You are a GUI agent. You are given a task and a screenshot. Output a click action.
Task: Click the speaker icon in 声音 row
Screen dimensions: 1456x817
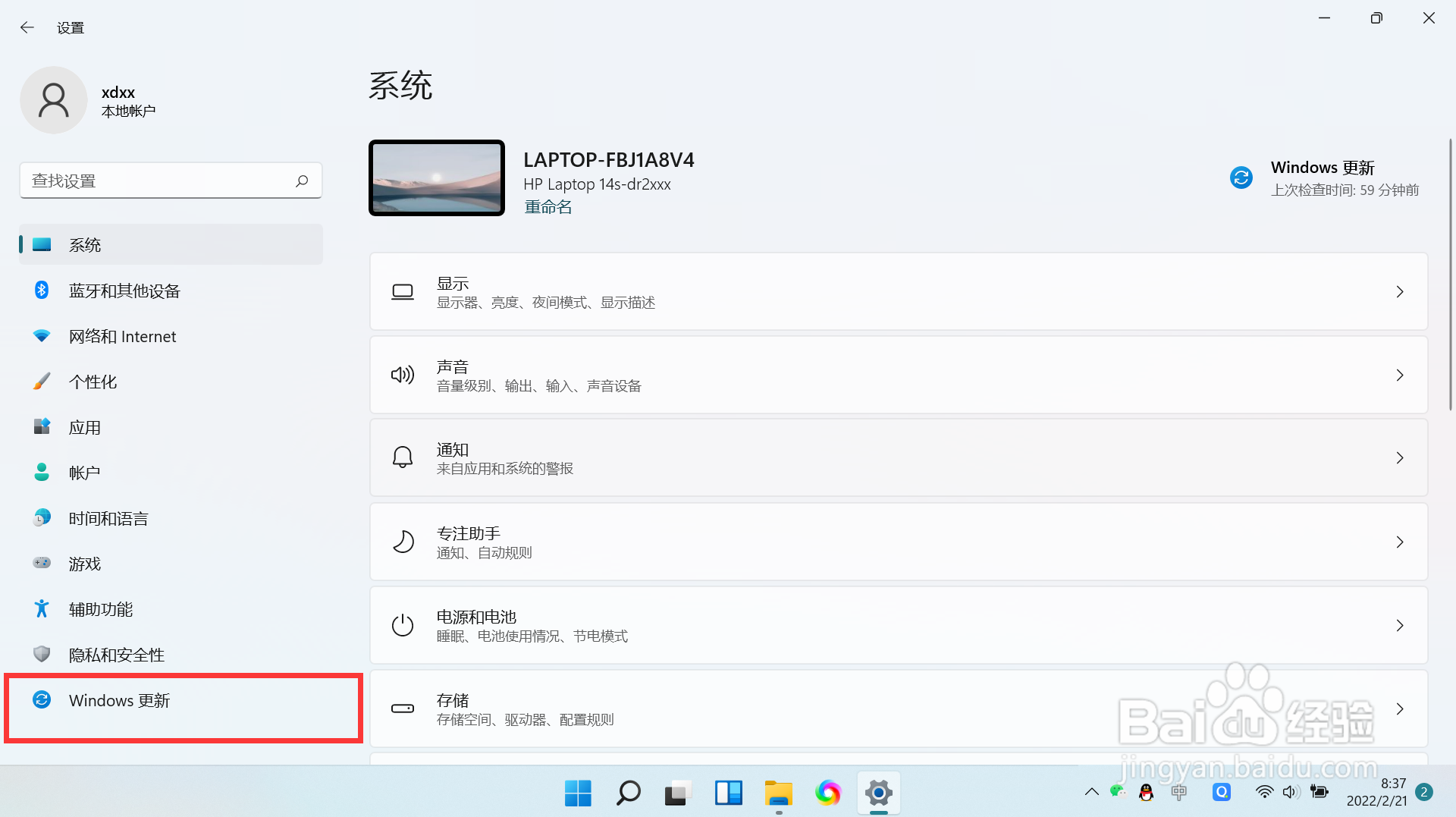[x=403, y=375]
